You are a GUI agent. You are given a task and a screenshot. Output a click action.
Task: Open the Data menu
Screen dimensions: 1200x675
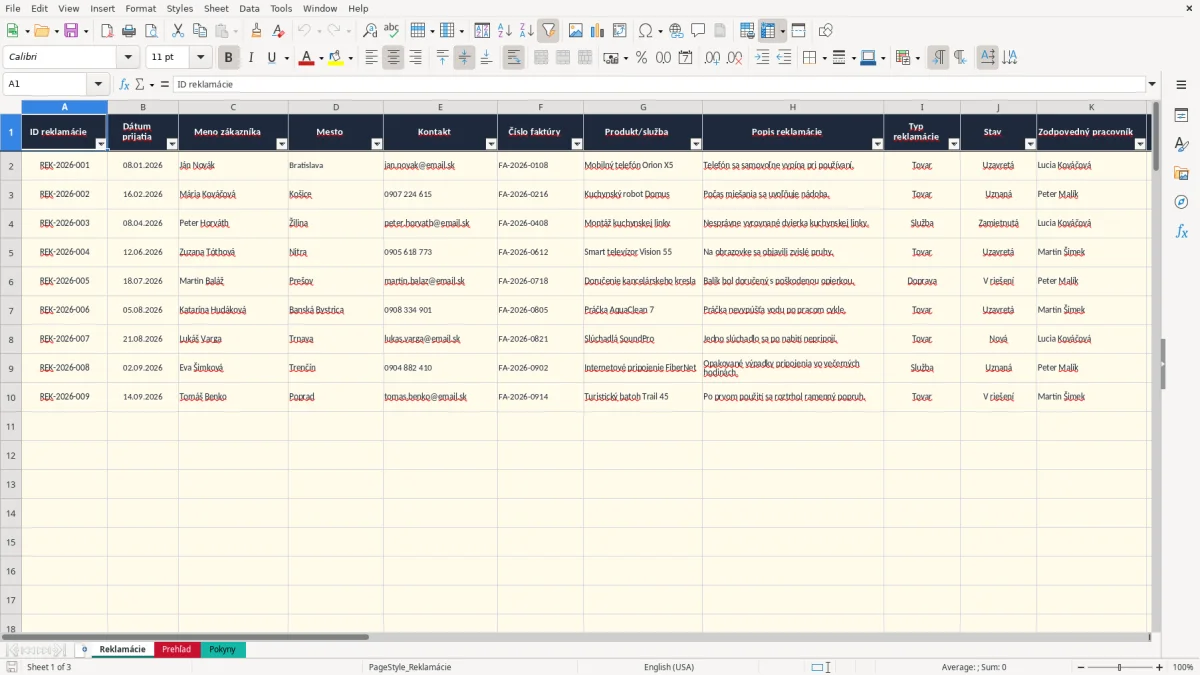point(249,9)
